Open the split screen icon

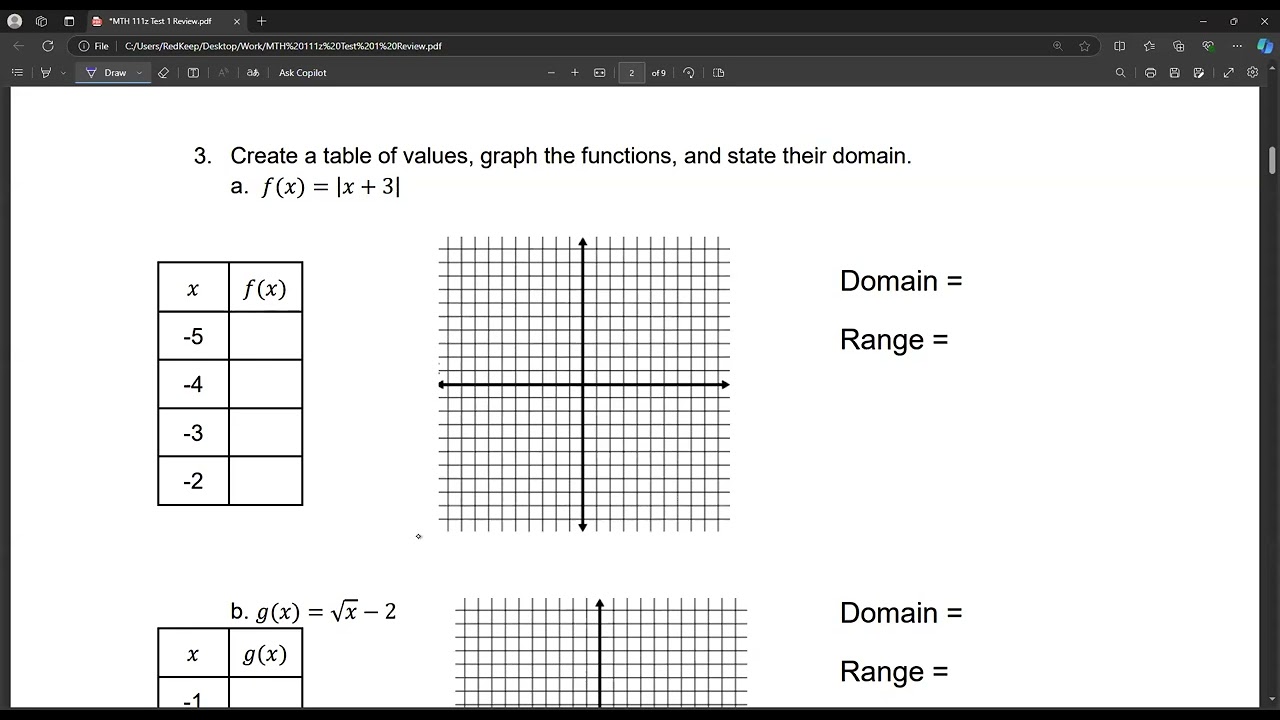coord(1119,46)
